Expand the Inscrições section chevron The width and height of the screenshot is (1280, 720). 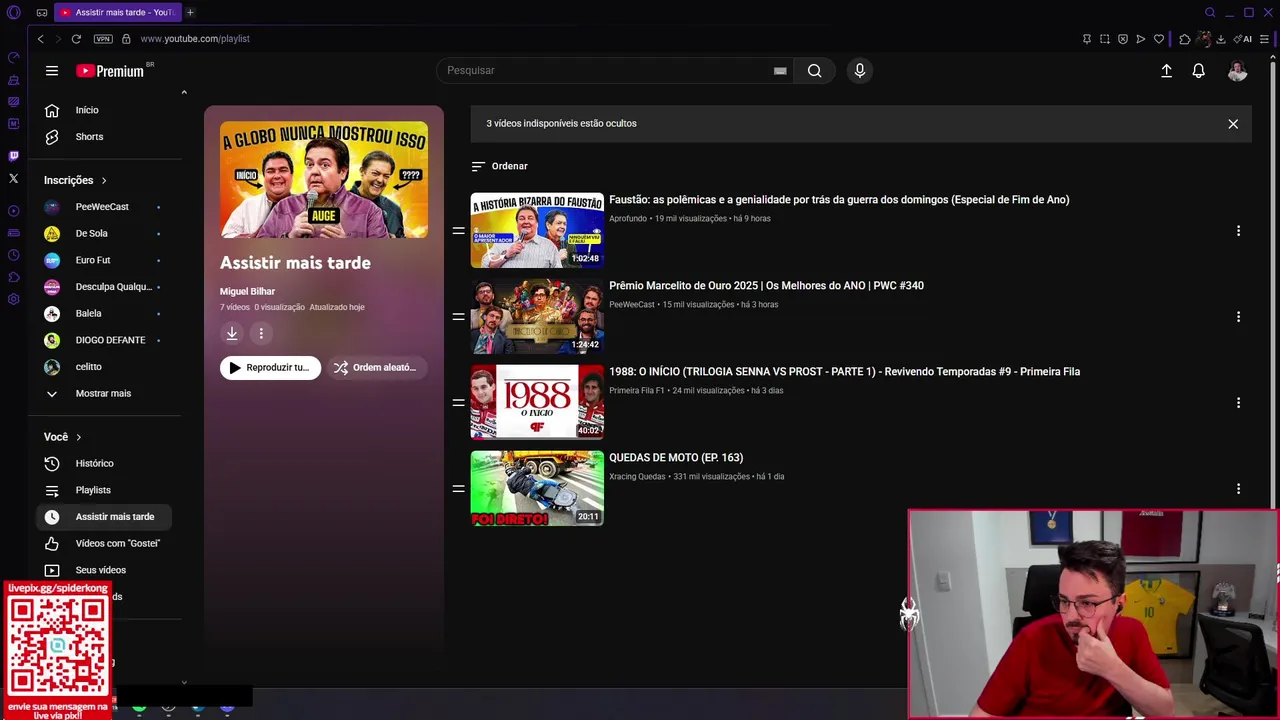pyautogui.click(x=103, y=181)
